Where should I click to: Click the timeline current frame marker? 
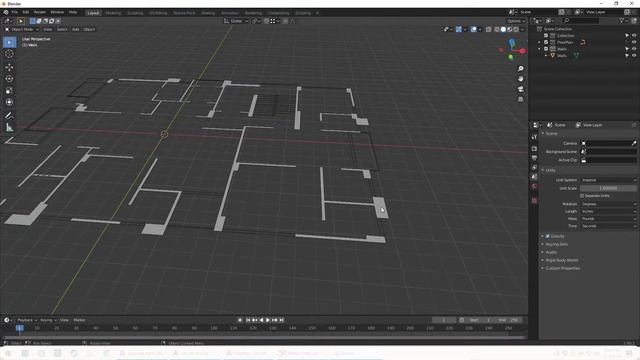(x=20, y=328)
